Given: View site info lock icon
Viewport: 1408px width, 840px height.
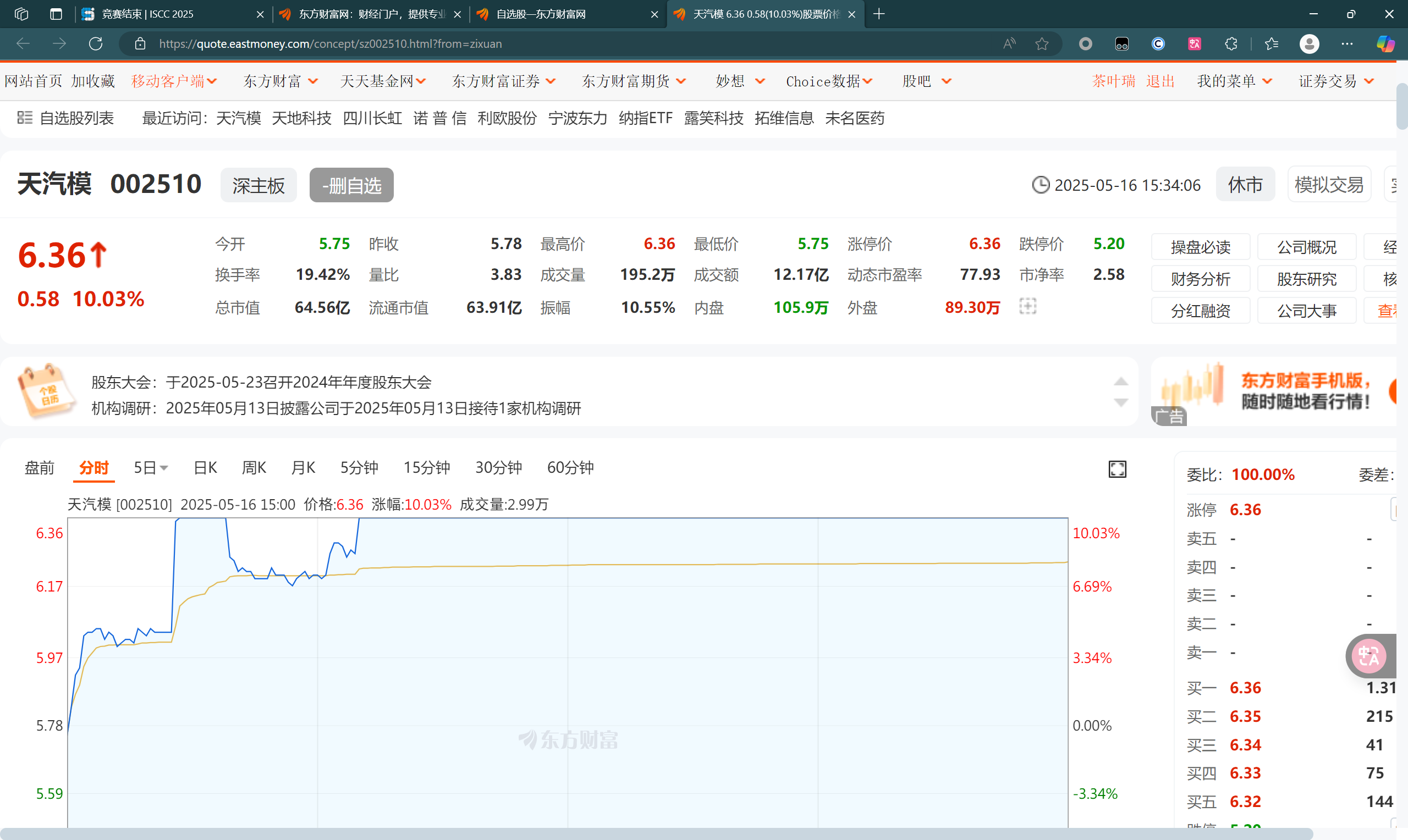Looking at the screenshot, I should (x=140, y=43).
